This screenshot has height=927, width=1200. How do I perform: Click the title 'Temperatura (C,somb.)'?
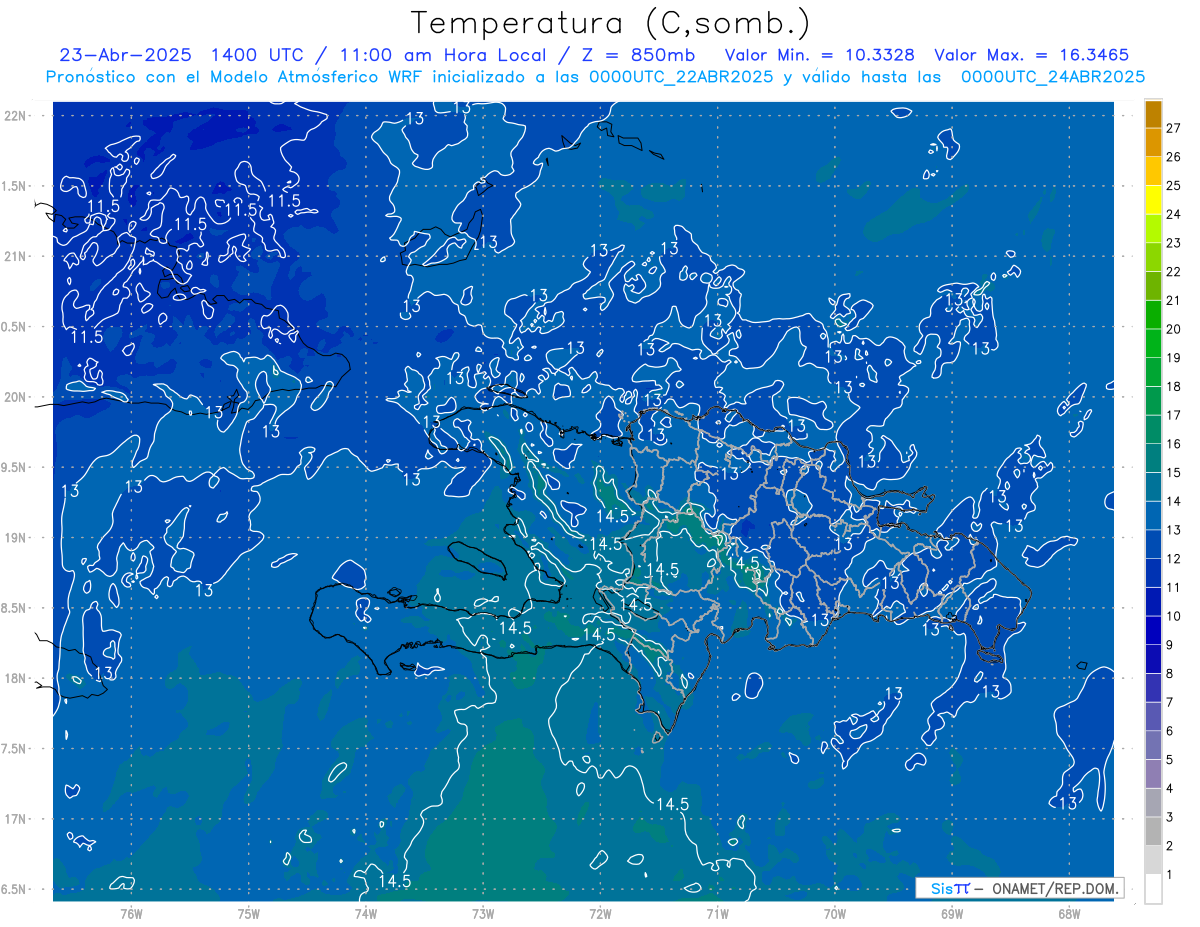(610, 23)
